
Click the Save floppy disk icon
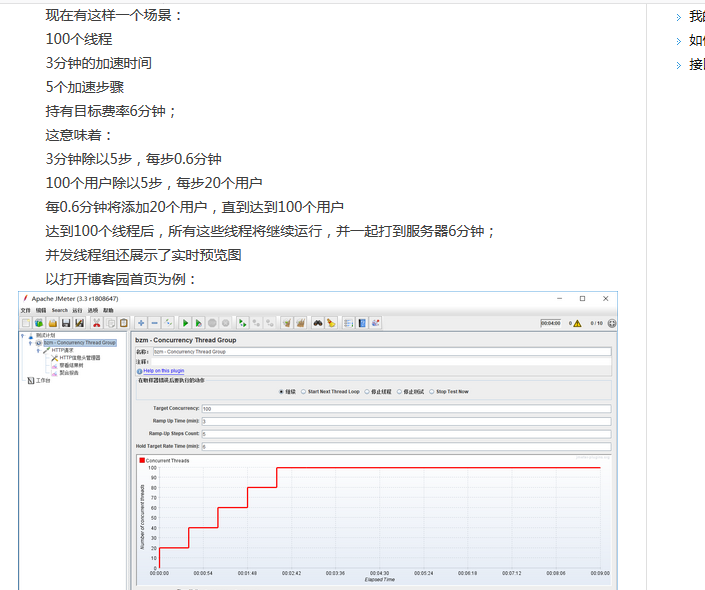click(66, 323)
